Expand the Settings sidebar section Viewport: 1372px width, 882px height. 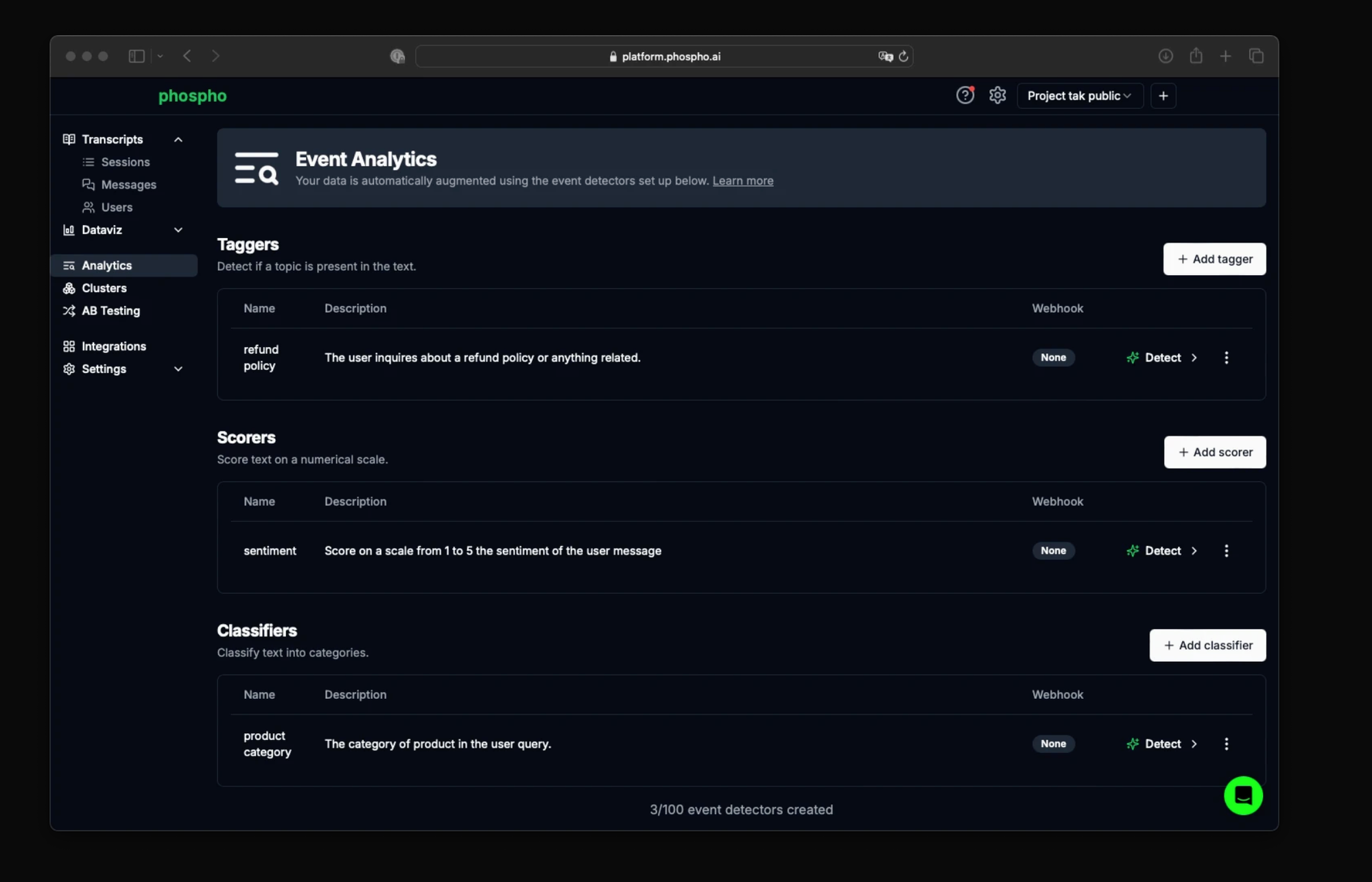(x=178, y=369)
